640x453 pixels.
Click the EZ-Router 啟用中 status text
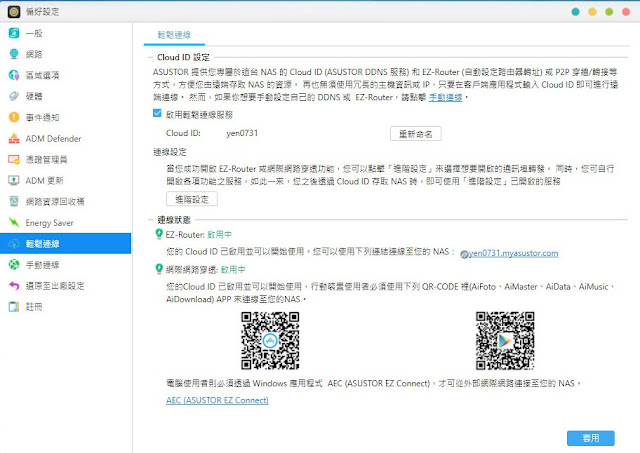220,234
